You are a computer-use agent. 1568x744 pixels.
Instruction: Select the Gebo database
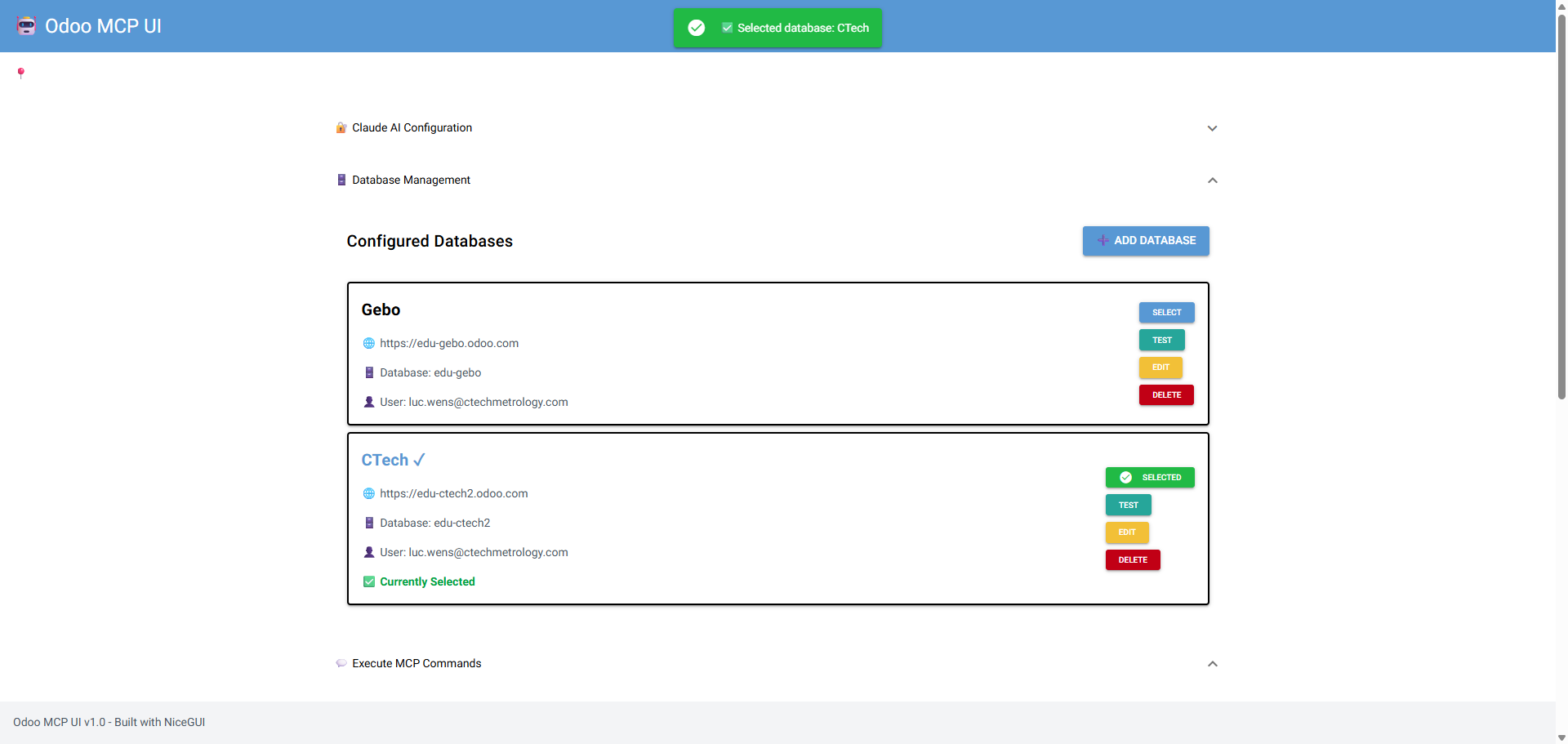(1166, 313)
